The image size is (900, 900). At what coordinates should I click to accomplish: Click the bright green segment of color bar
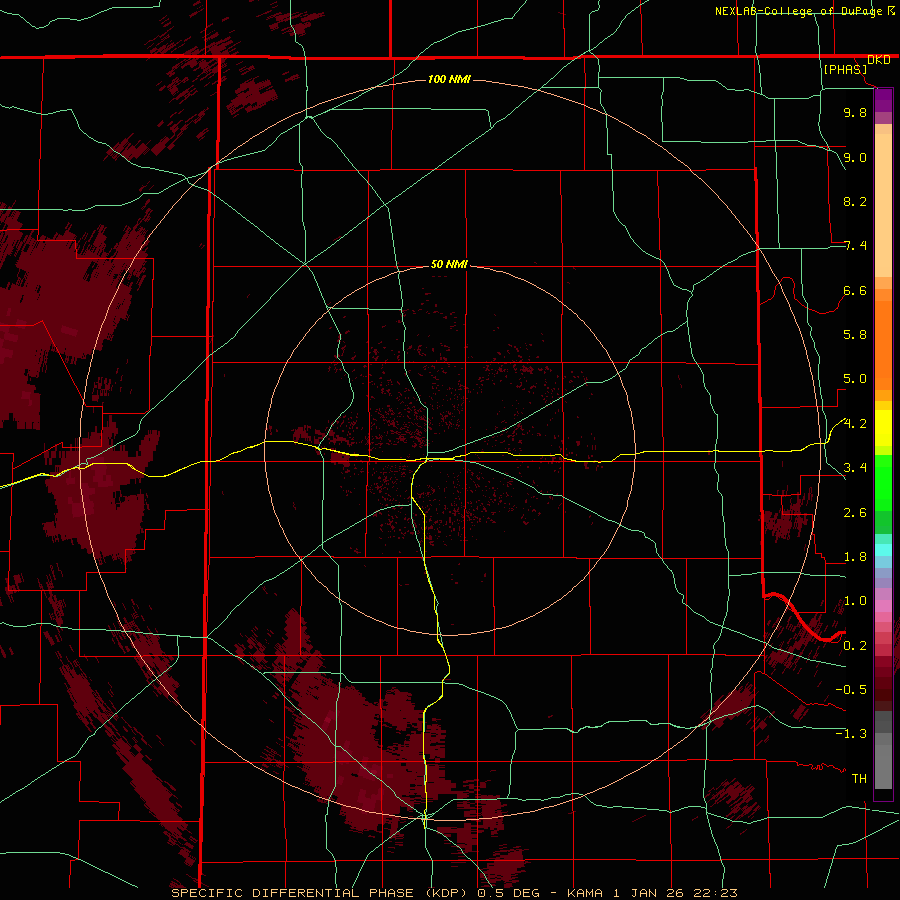(x=883, y=482)
